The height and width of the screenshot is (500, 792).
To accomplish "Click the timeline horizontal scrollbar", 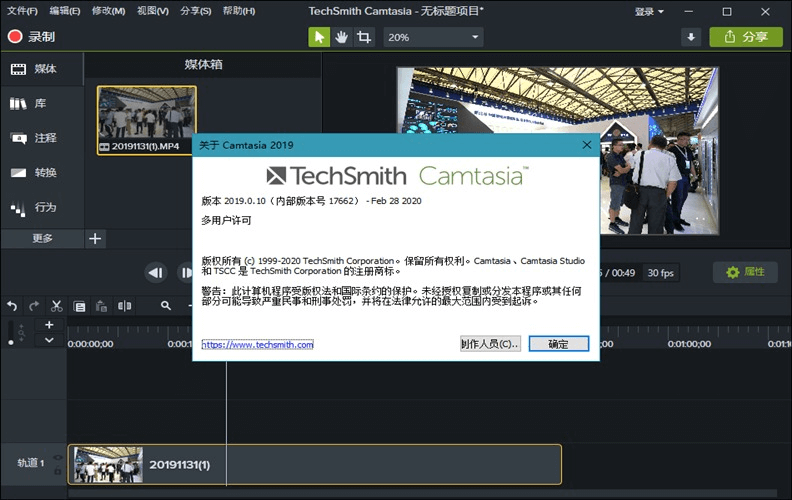I will tap(422, 492).
